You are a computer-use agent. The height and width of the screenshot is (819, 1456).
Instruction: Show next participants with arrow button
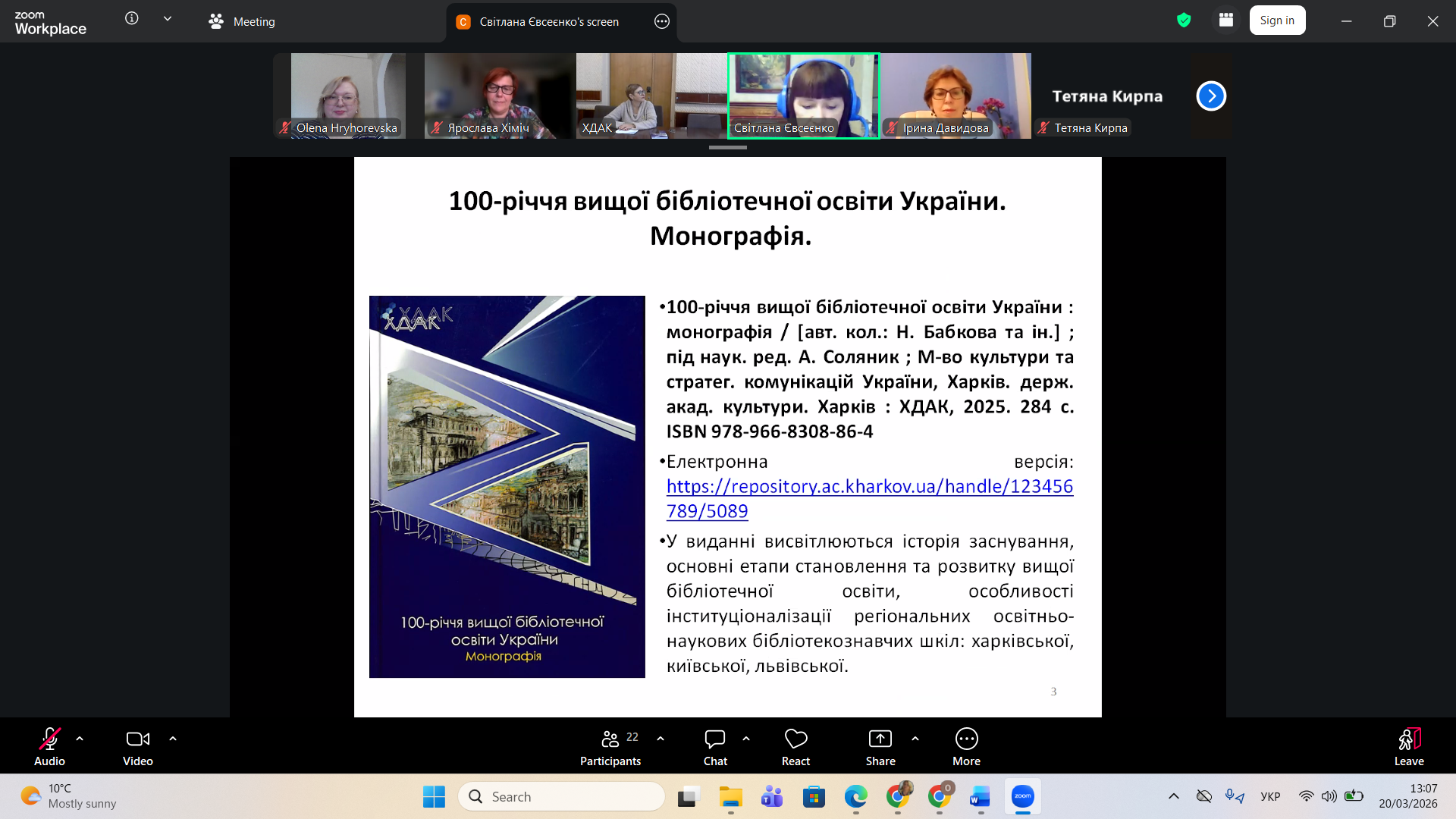coord(1211,96)
